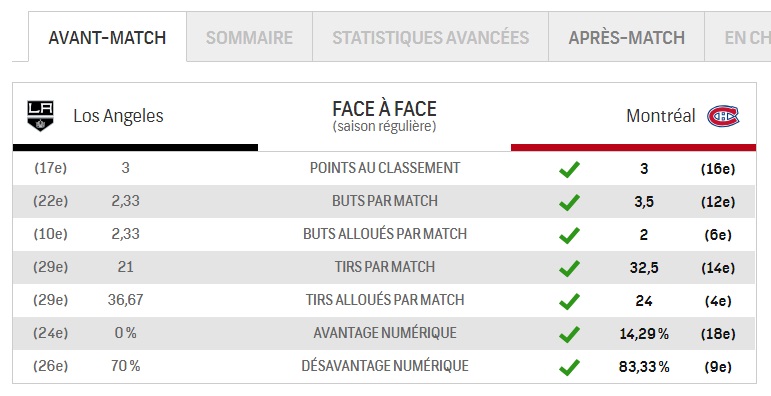This screenshot has width=771, height=396.
Task: Click the Los Angeles Kings logo
Action: [x=40, y=116]
